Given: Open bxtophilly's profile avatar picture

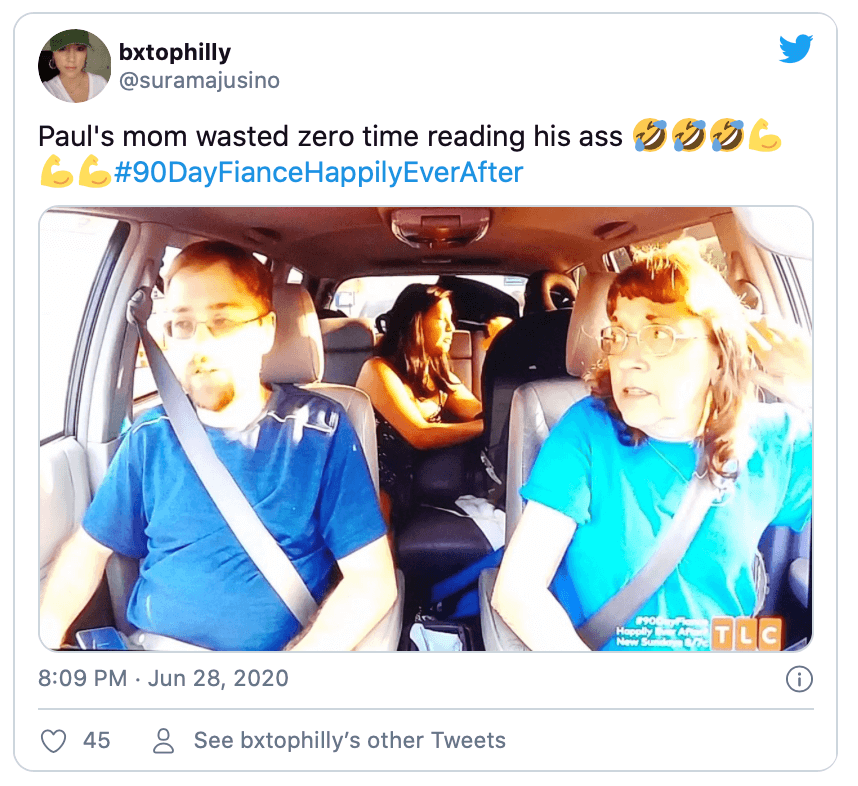Looking at the screenshot, I should pyautogui.click(x=74, y=66).
